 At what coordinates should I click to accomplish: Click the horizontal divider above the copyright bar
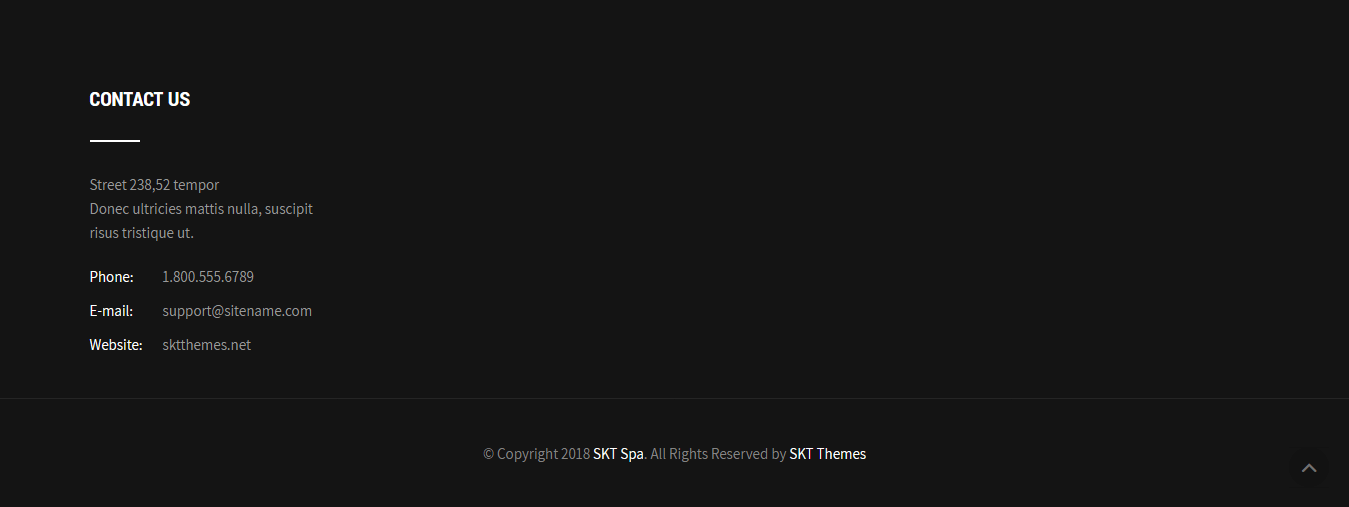[674, 398]
